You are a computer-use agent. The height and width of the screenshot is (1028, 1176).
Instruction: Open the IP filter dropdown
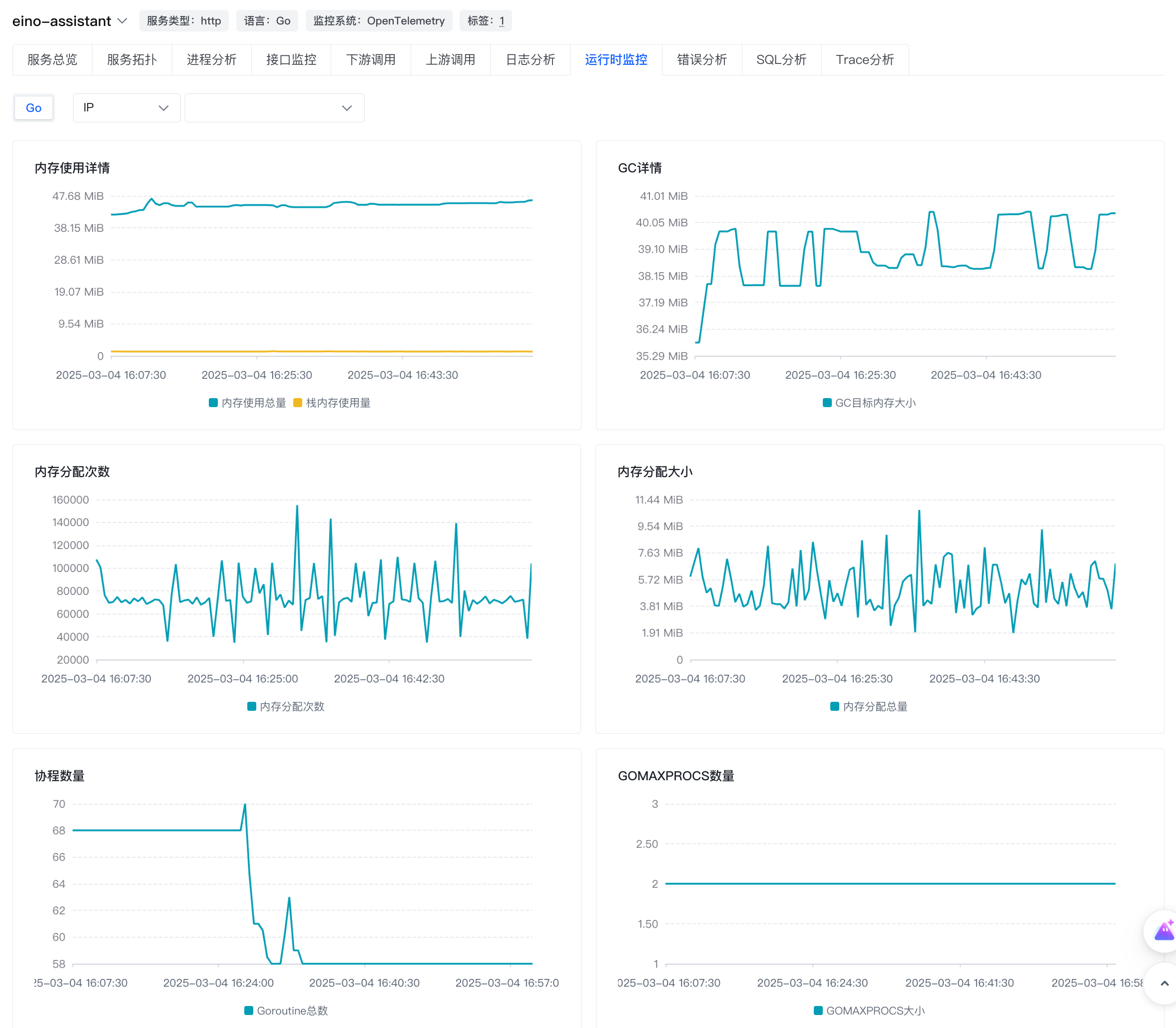pos(126,108)
